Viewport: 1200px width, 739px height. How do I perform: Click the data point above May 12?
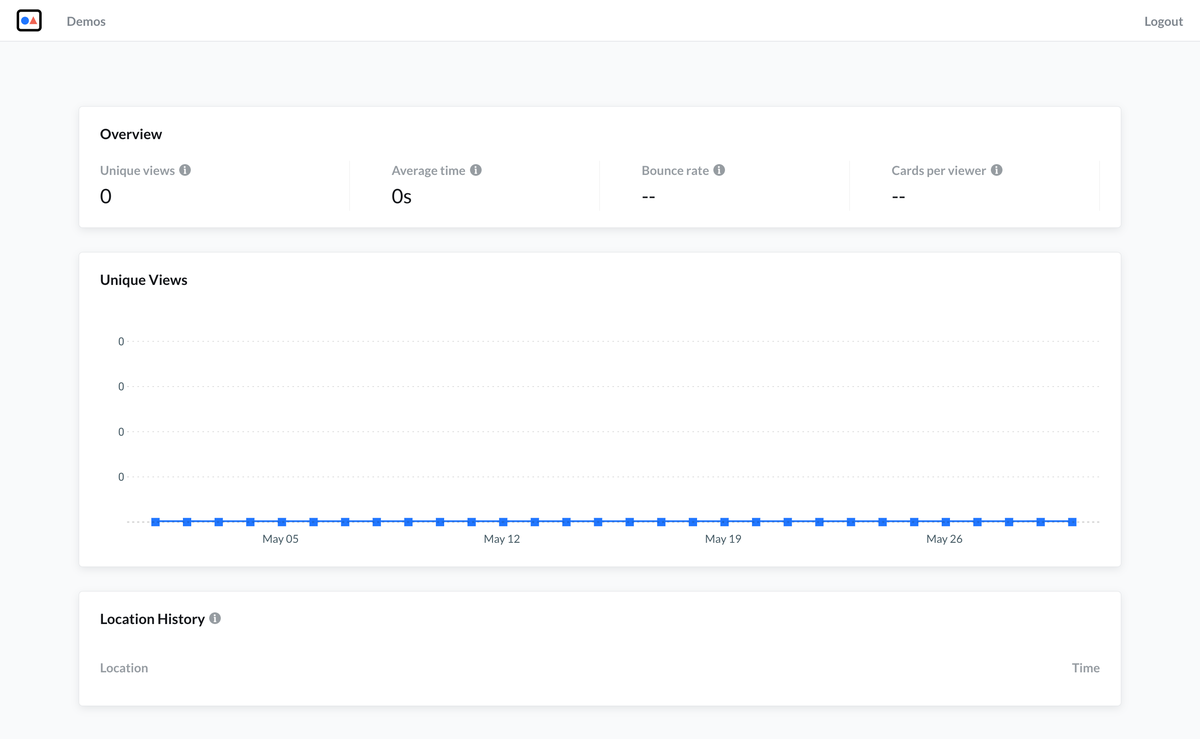[503, 522]
